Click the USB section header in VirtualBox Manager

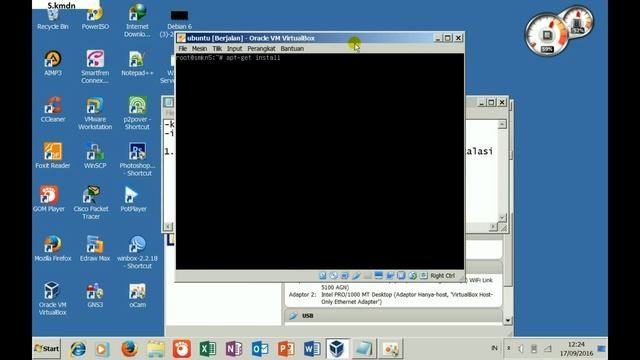pyautogui.click(x=393, y=316)
